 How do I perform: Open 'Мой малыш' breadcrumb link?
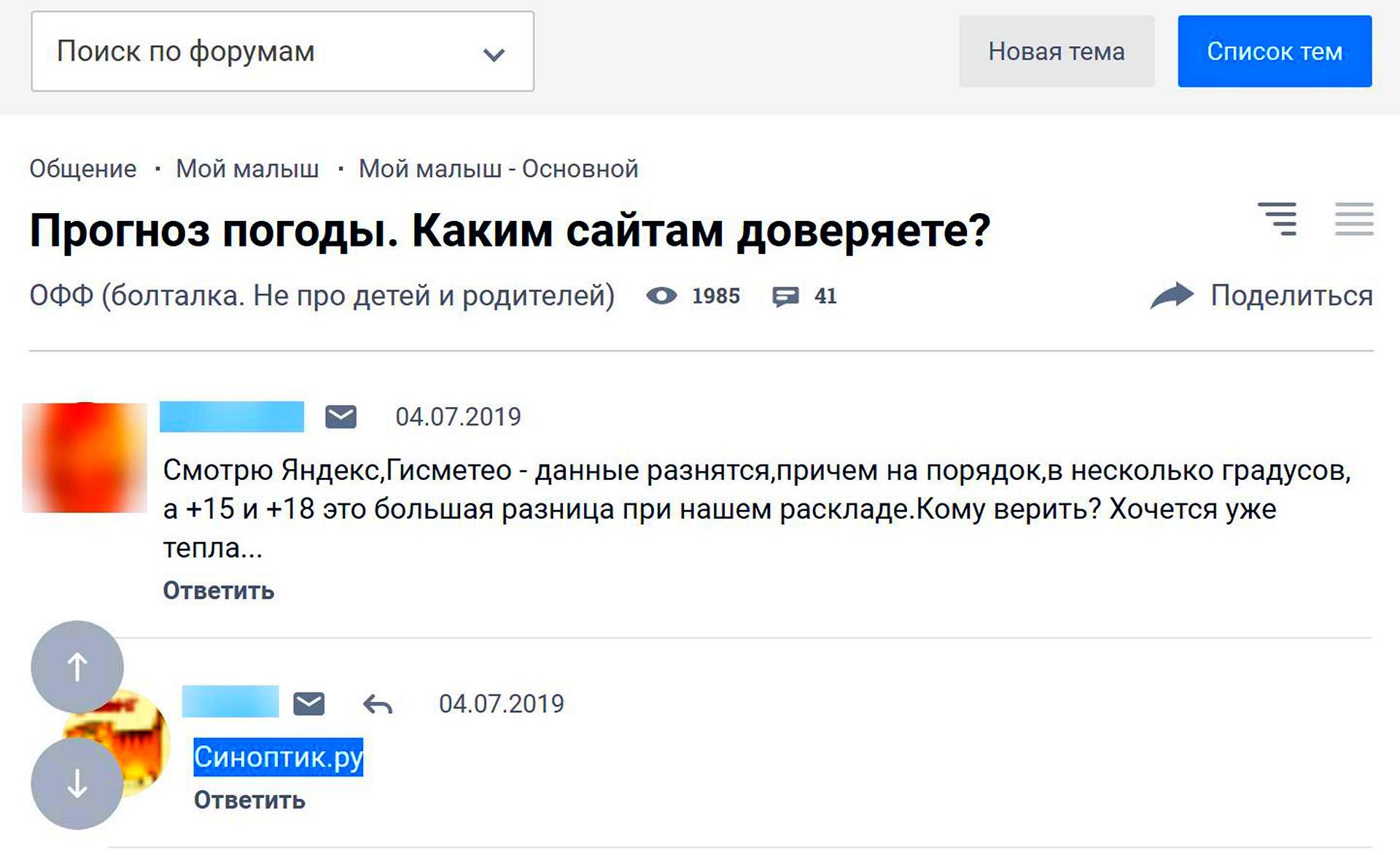[247, 169]
